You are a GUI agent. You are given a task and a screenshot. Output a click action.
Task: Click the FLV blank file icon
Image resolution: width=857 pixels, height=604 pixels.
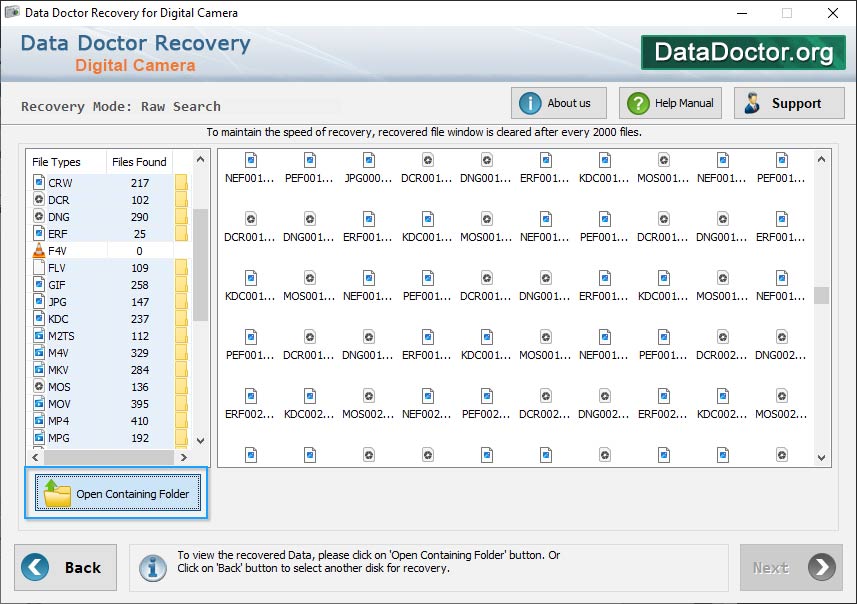click(39, 267)
